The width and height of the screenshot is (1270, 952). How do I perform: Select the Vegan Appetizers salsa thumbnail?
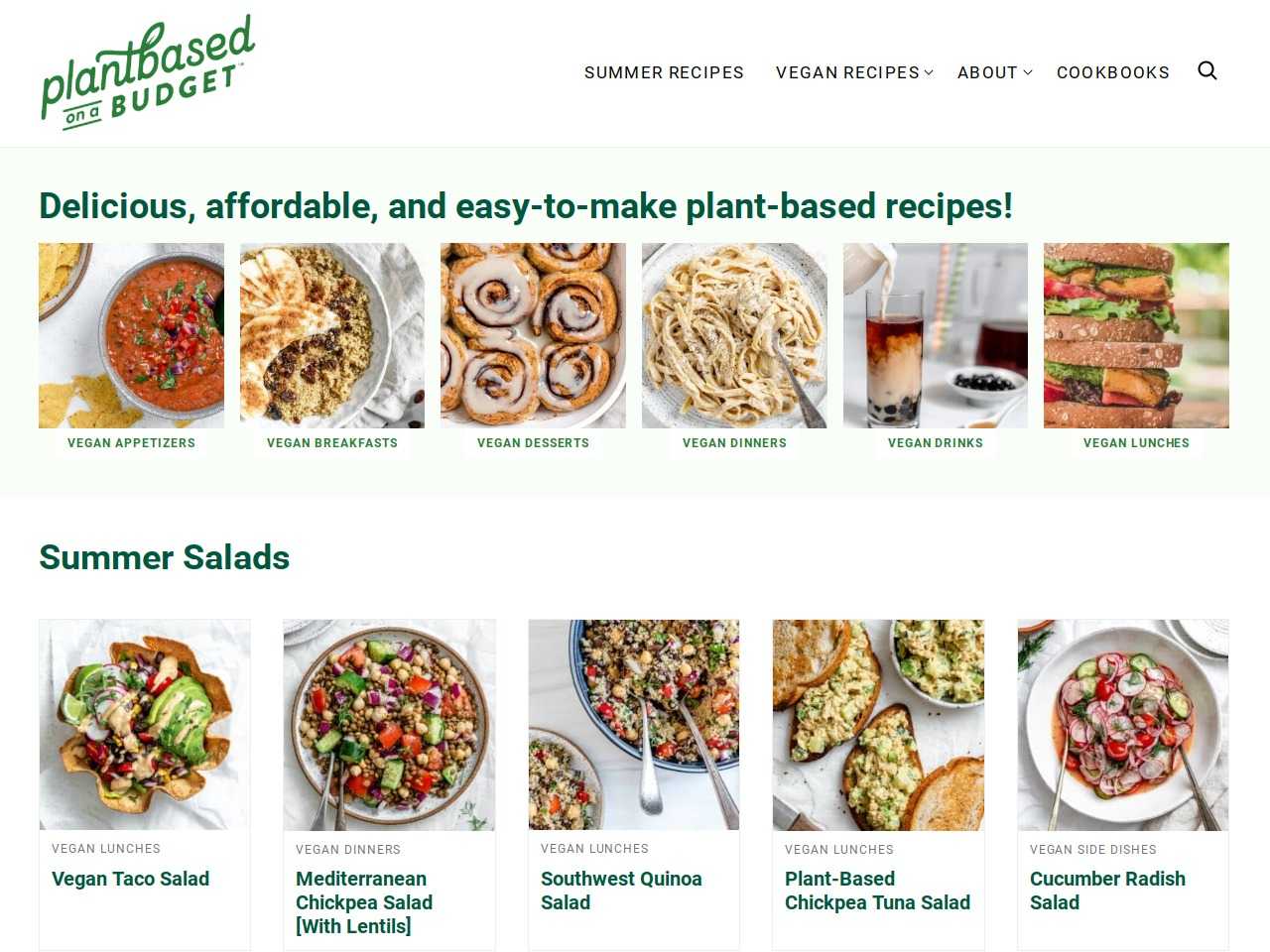[x=131, y=335]
